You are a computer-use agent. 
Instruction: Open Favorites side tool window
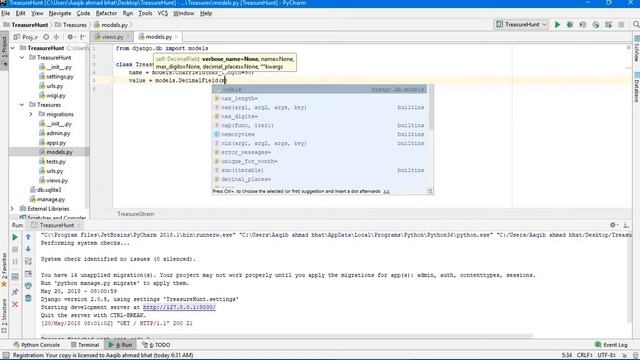click(4, 269)
